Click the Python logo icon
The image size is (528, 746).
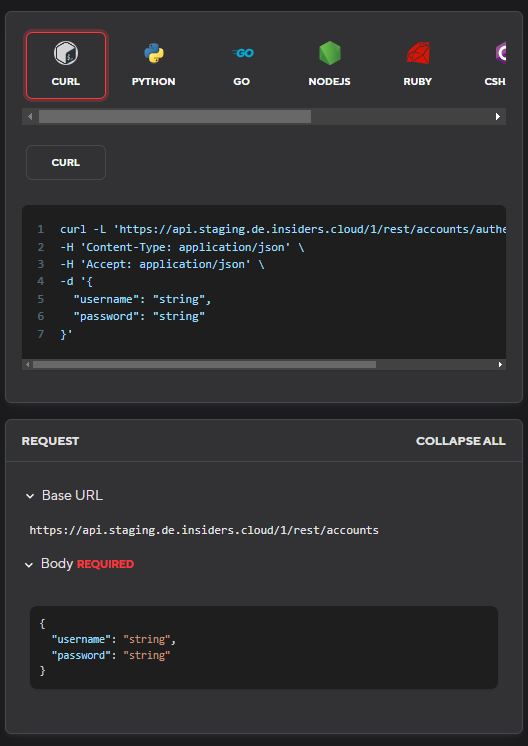(154, 53)
